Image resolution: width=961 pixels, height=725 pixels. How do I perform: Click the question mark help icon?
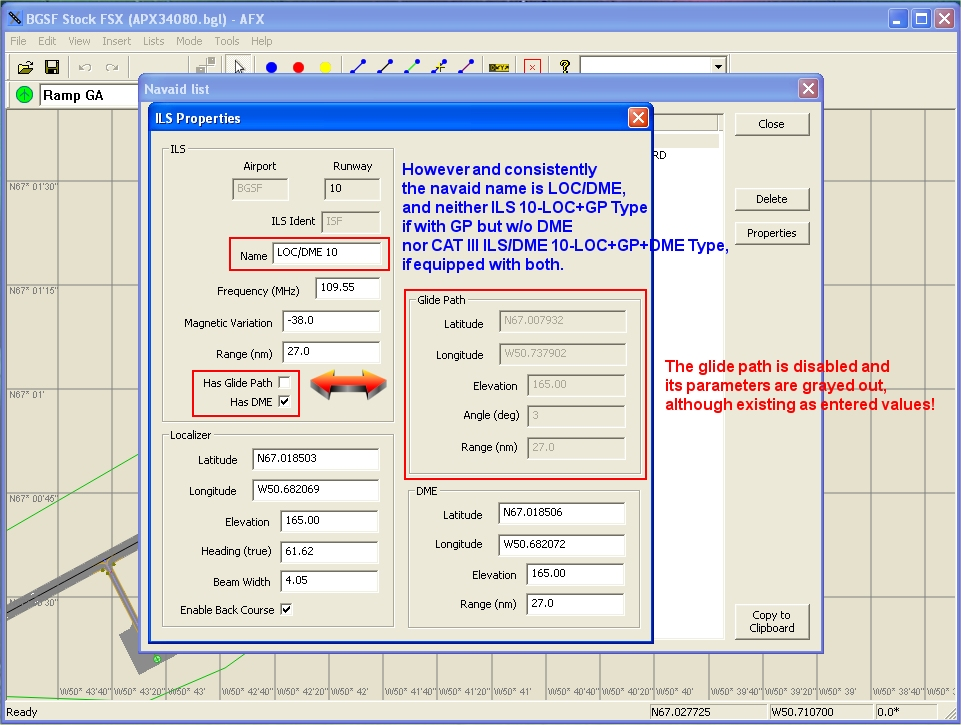(x=565, y=66)
